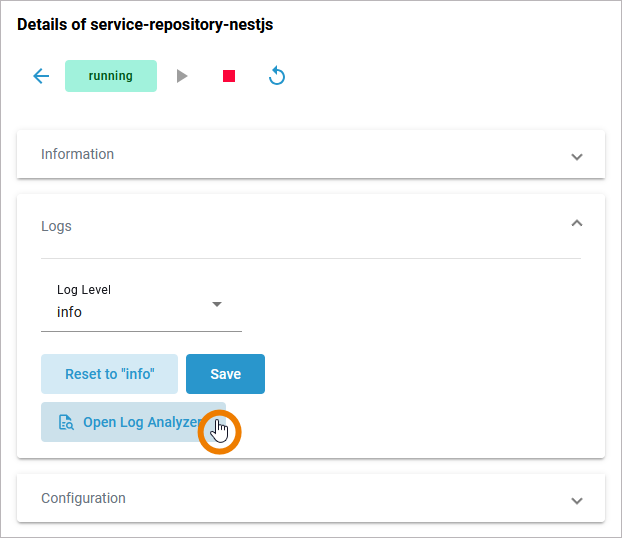
Task: Start the service with the play icon
Action: pyautogui.click(x=182, y=76)
